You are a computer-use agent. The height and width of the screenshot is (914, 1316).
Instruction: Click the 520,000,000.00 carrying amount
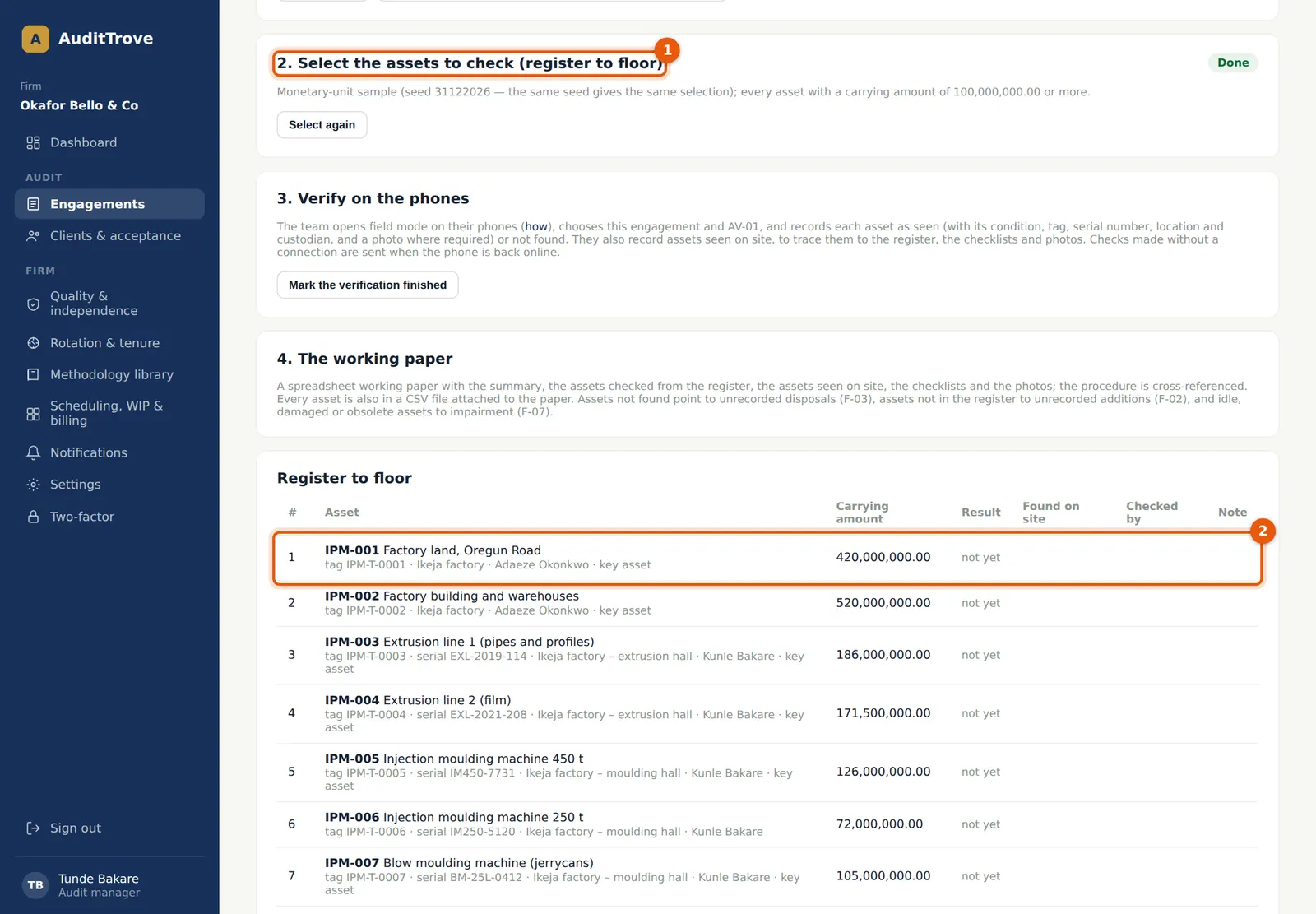click(883, 603)
